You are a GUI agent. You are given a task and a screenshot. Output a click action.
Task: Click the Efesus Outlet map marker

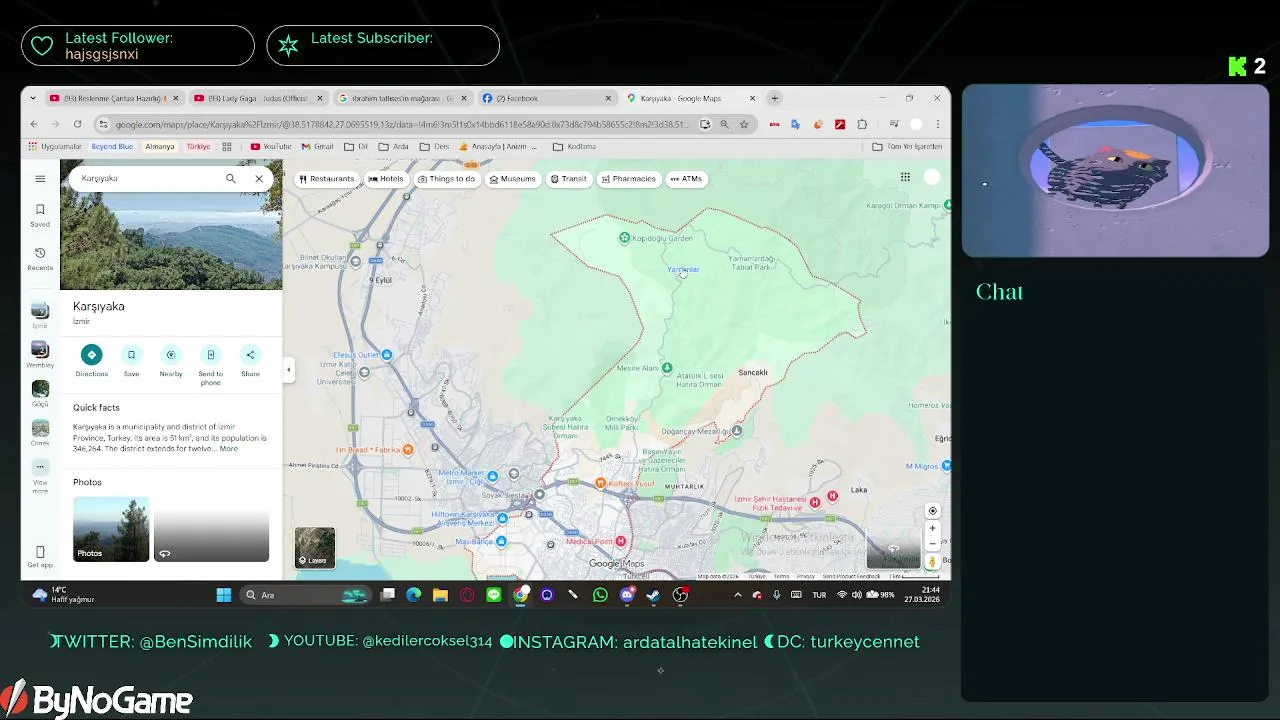point(387,355)
